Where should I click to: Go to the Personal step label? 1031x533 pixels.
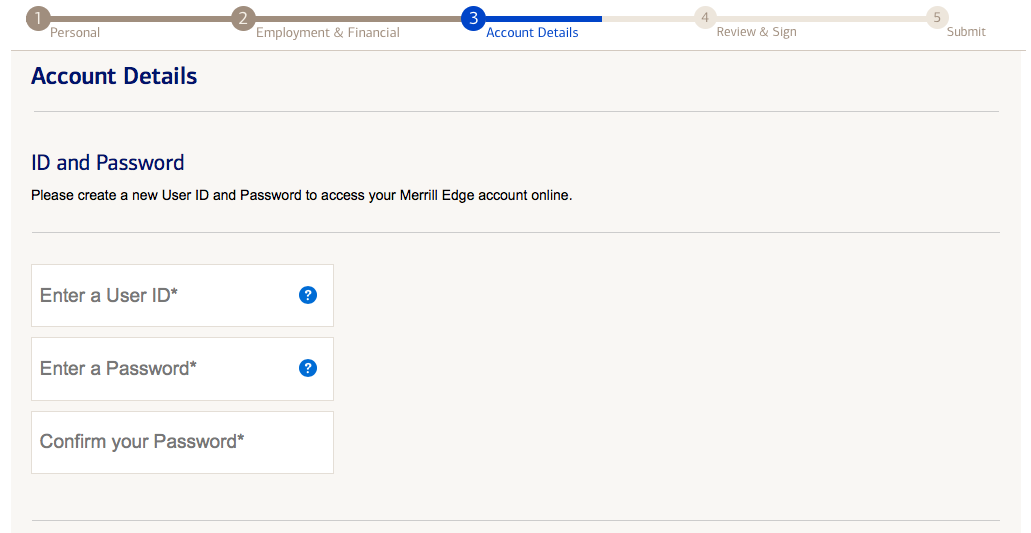coord(75,33)
